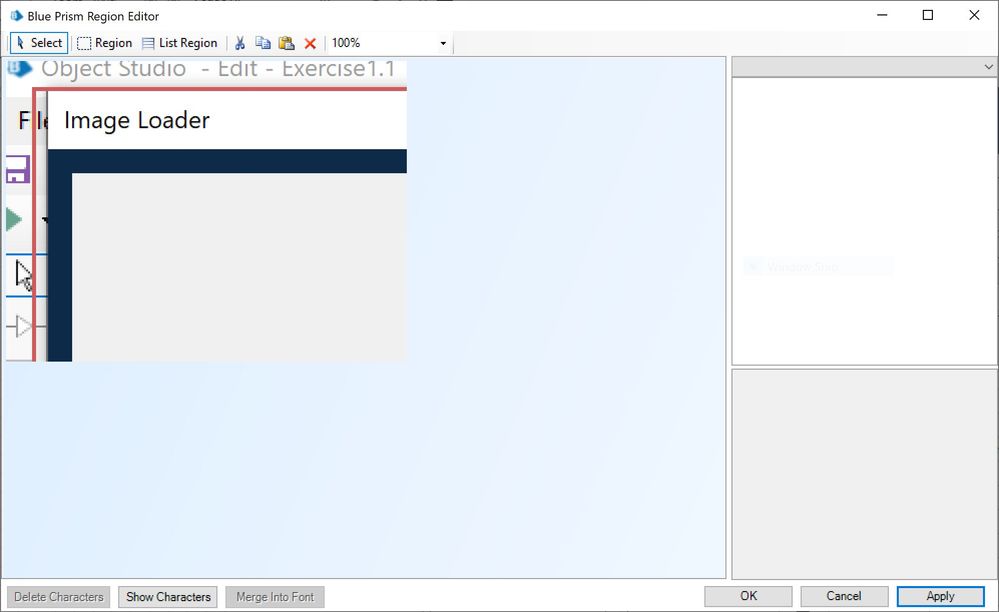The image size is (999, 612).
Task: Minimize the Region Editor window
Action: point(882,15)
